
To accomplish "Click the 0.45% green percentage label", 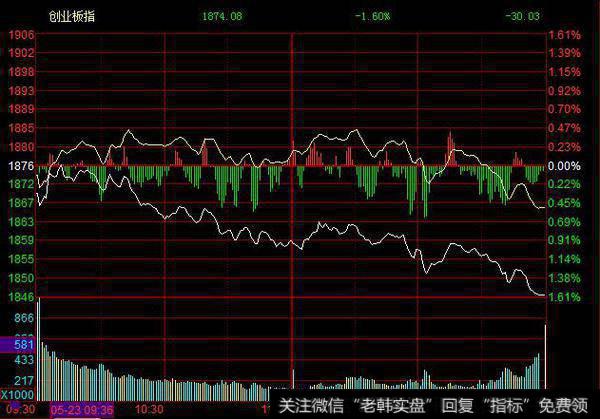I will point(564,203).
